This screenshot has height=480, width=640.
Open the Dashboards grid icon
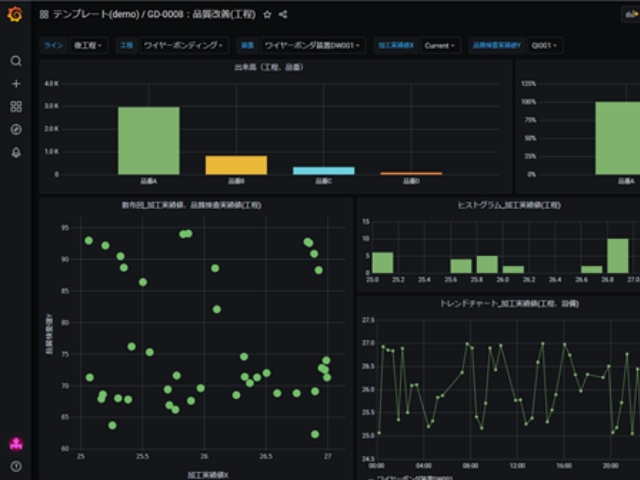[x=15, y=107]
